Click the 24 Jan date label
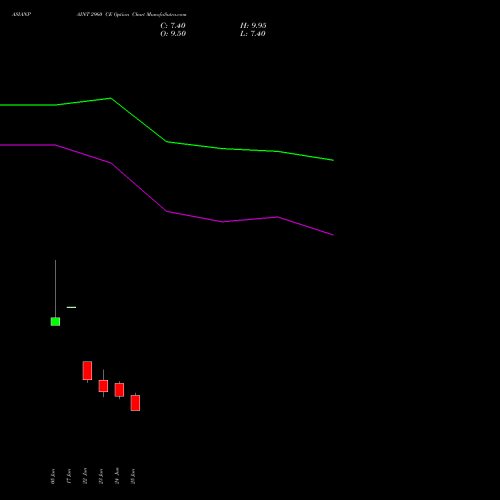Viewport: 500px width, 500px height. pos(117,476)
